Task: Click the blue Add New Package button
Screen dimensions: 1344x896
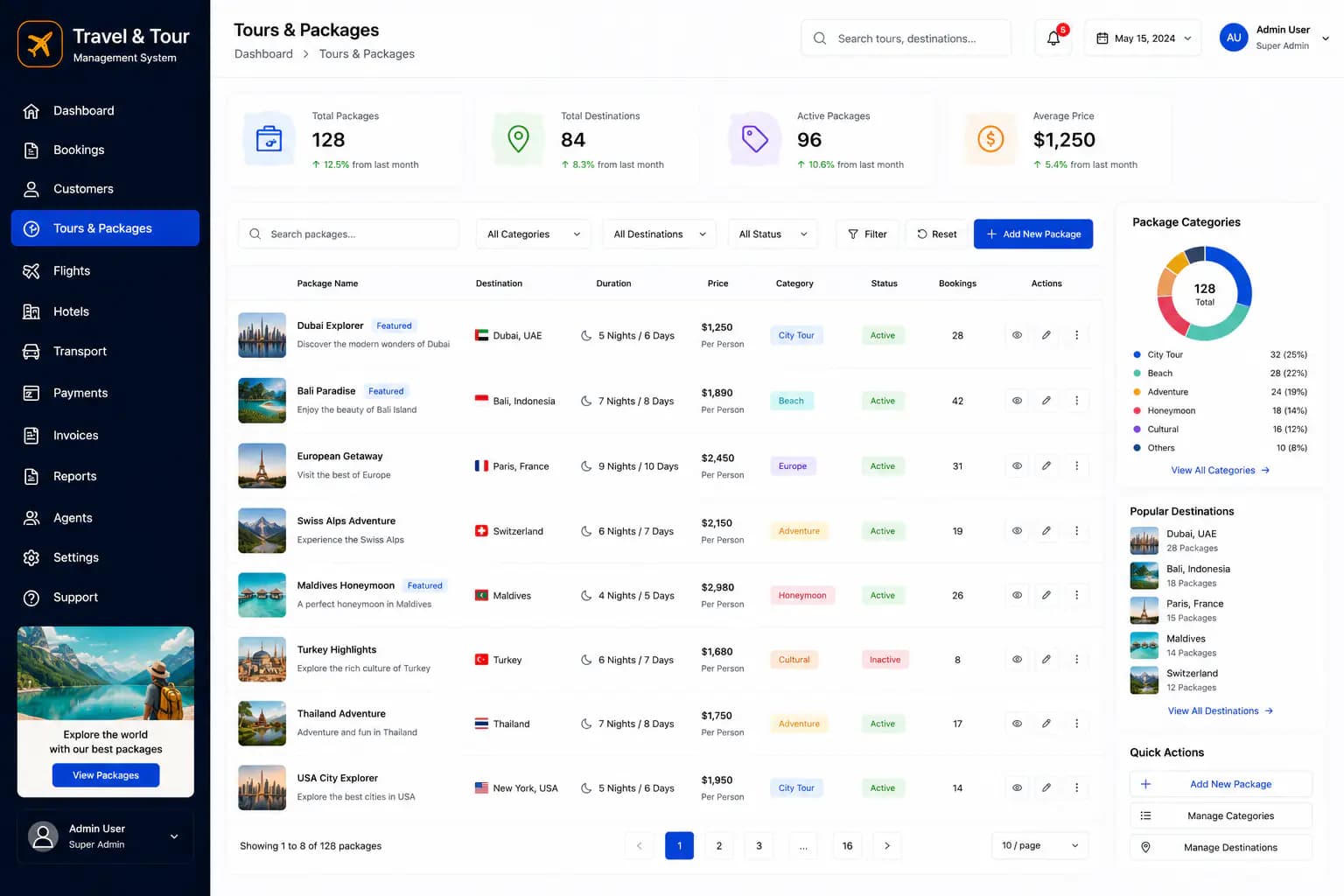Action: coord(1033,234)
